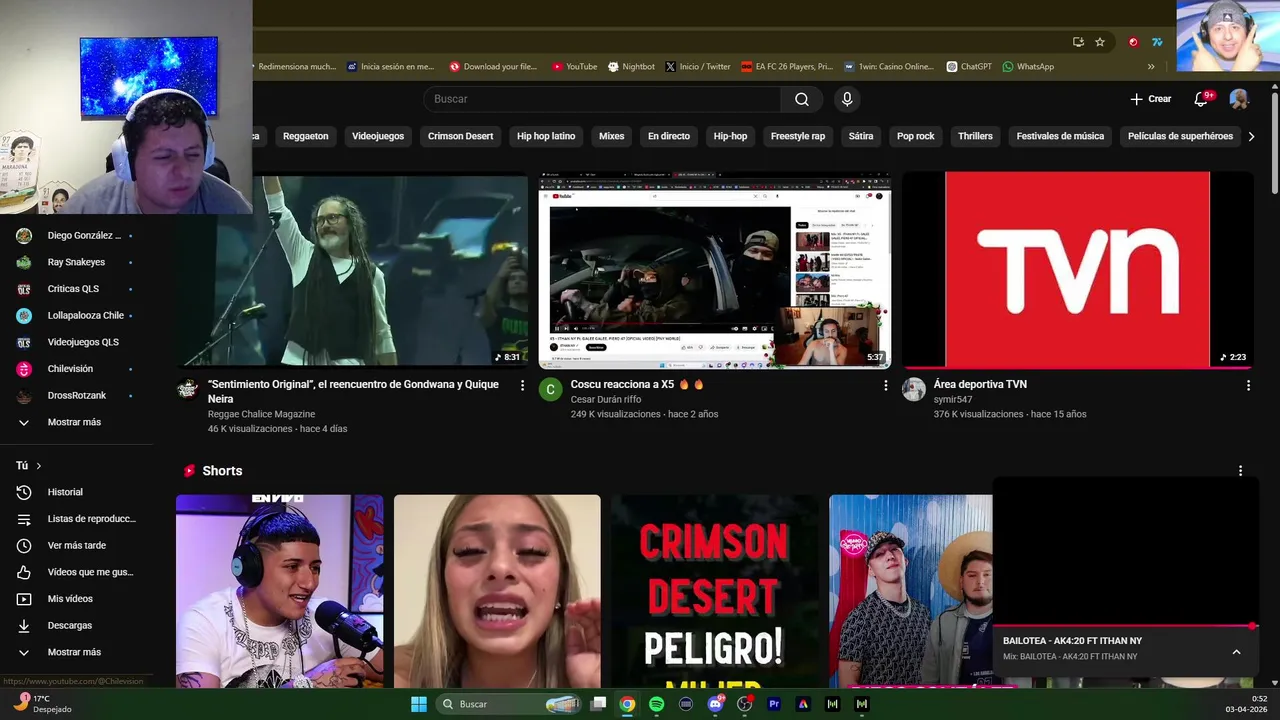Click the YouTube search magnifier button
Screen dimensions: 1280x720
(x=802, y=99)
